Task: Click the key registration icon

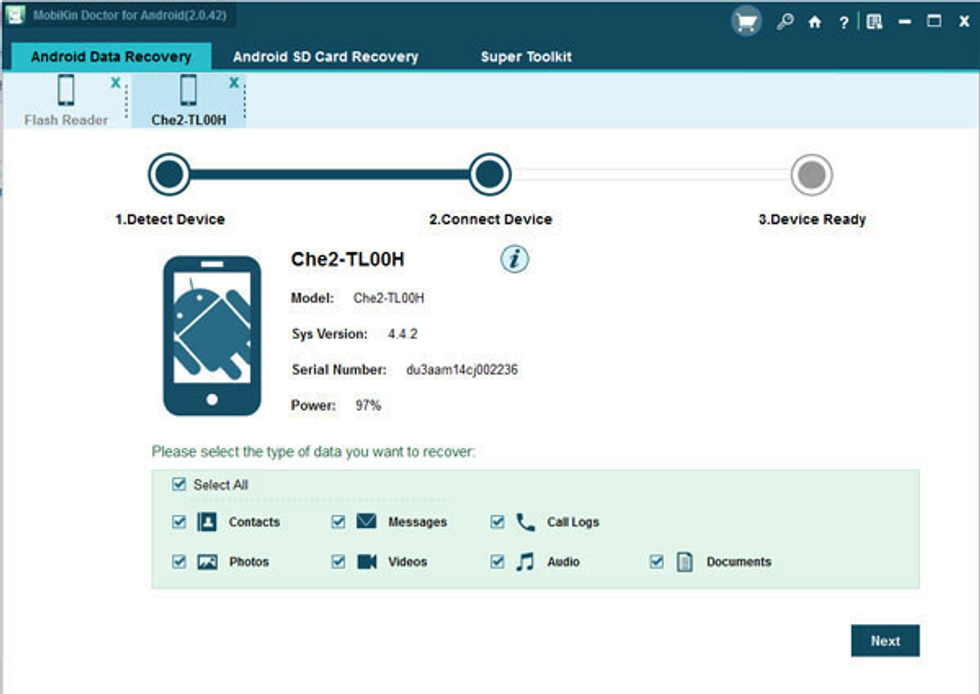Action: (786, 21)
